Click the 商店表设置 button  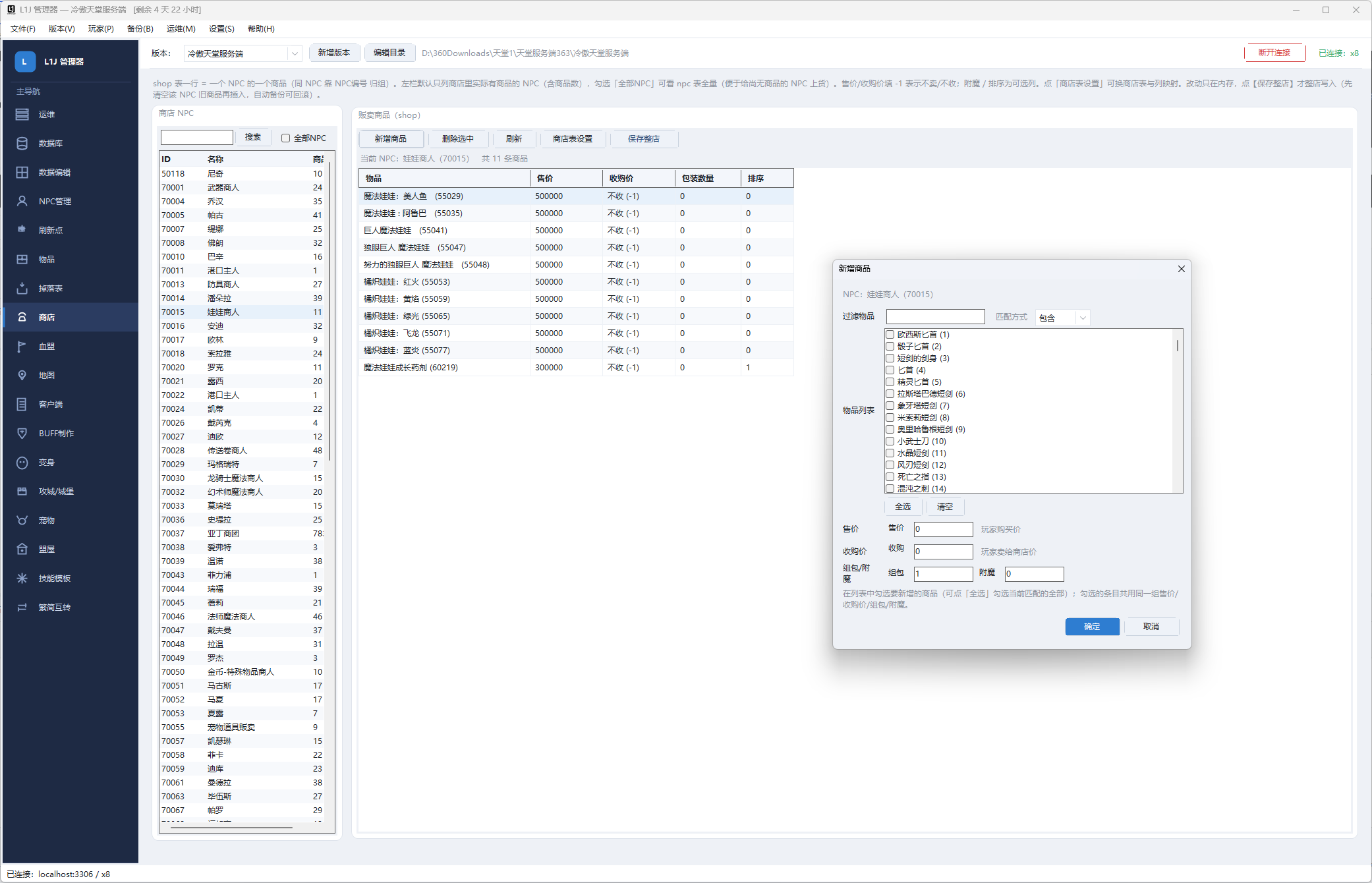tap(573, 138)
